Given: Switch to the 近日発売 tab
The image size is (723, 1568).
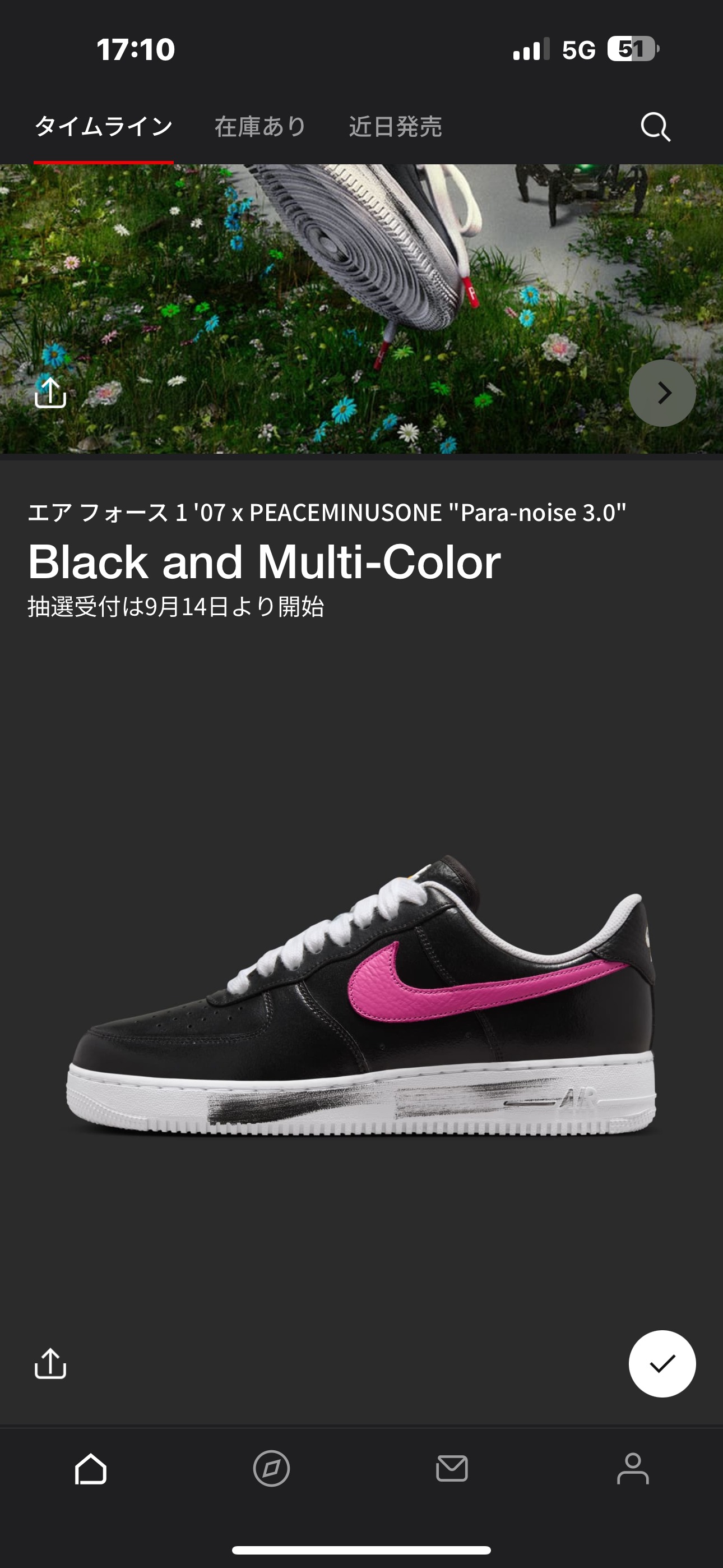Looking at the screenshot, I should [x=396, y=127].
